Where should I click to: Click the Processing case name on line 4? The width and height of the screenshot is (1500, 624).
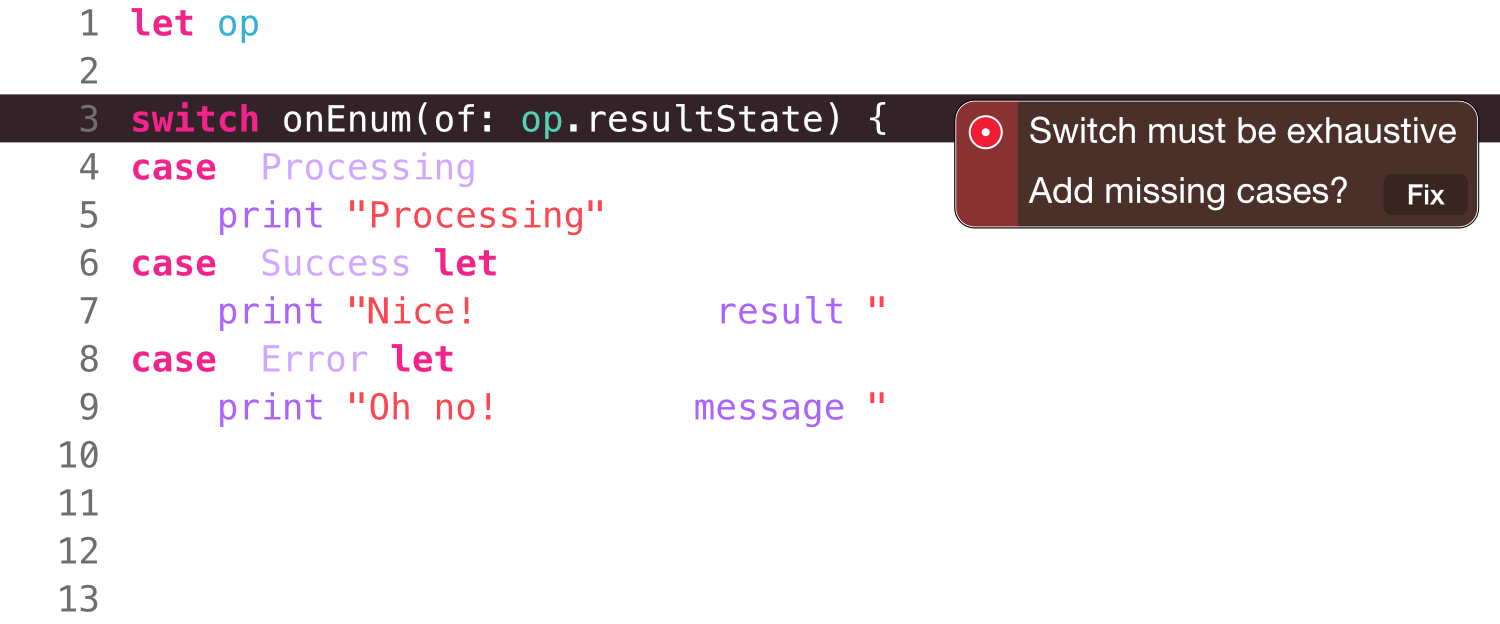[x=368, y=167]
